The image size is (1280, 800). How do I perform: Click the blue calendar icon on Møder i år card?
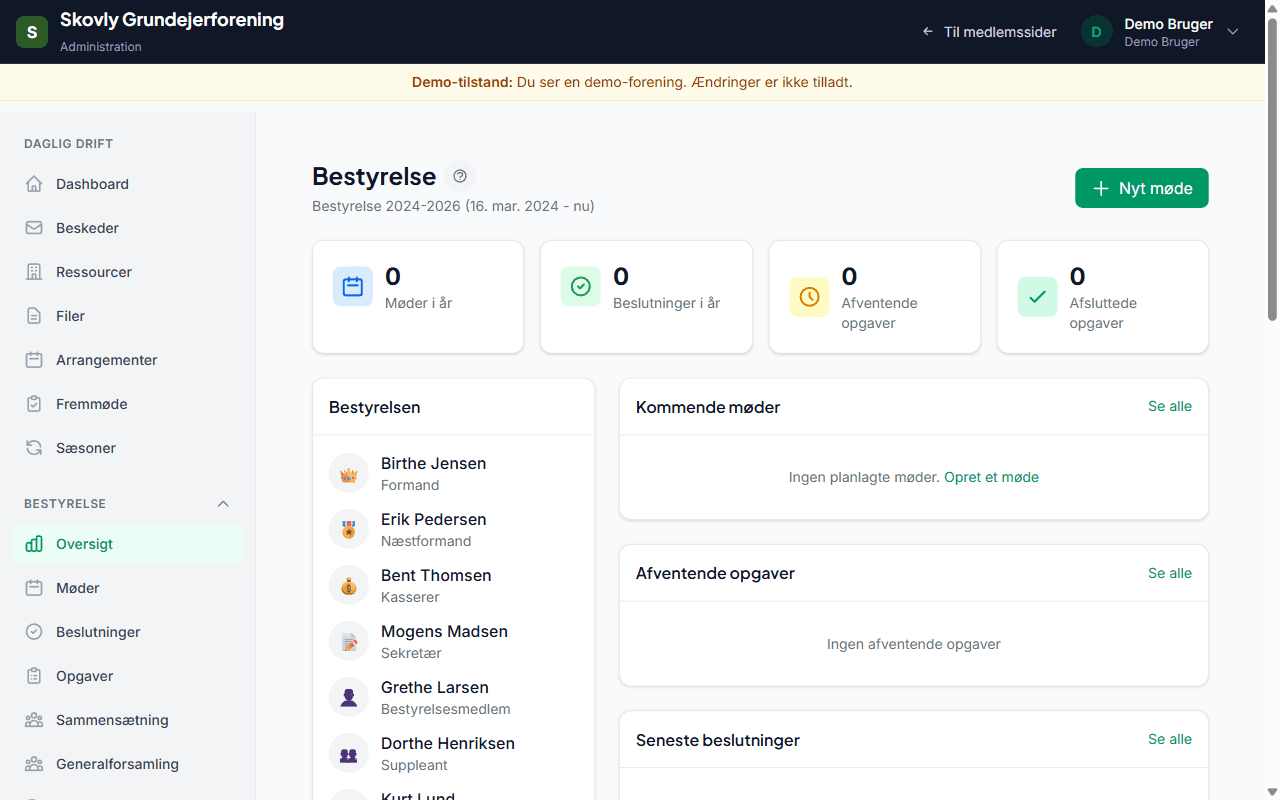[353, 286]
